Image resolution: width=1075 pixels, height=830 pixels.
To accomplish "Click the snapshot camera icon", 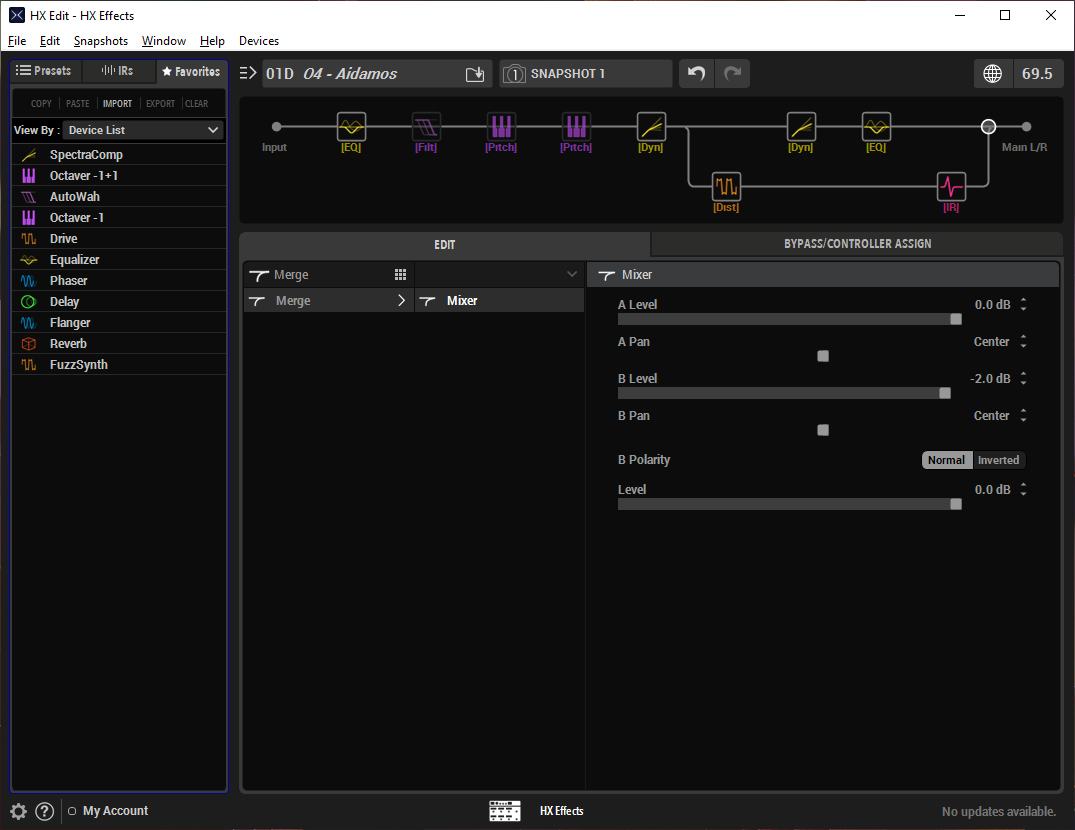I will (x=514, y=74).
